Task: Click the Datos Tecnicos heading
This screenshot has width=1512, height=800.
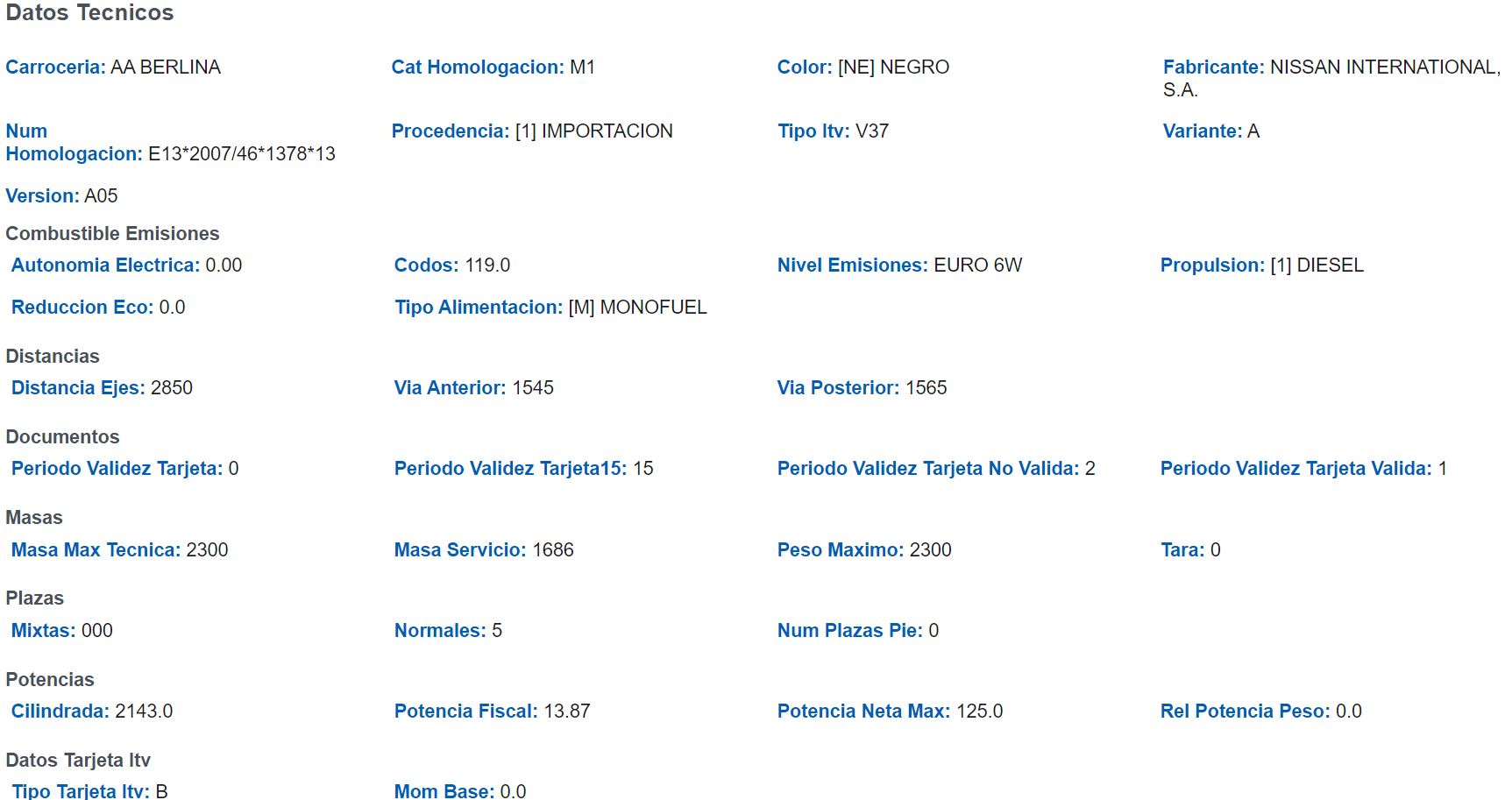Action: [x=89, y=13]
